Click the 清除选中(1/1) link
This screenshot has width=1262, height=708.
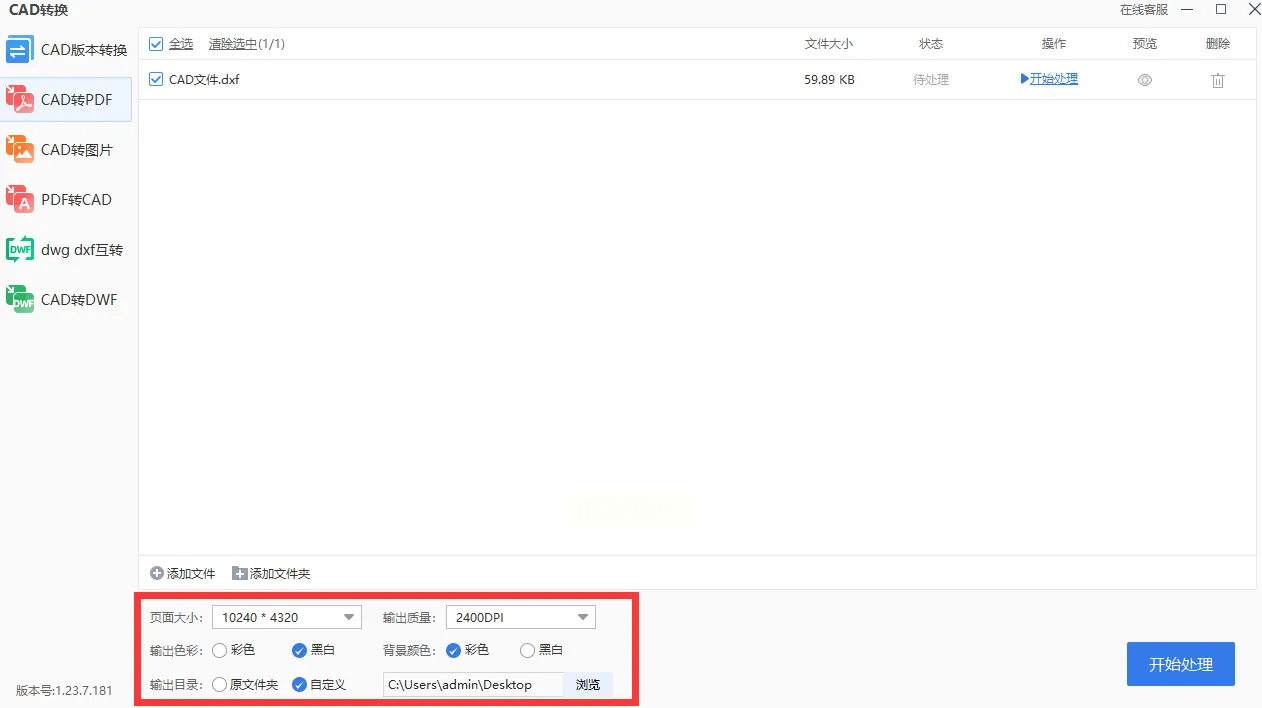tap(247, 44)
